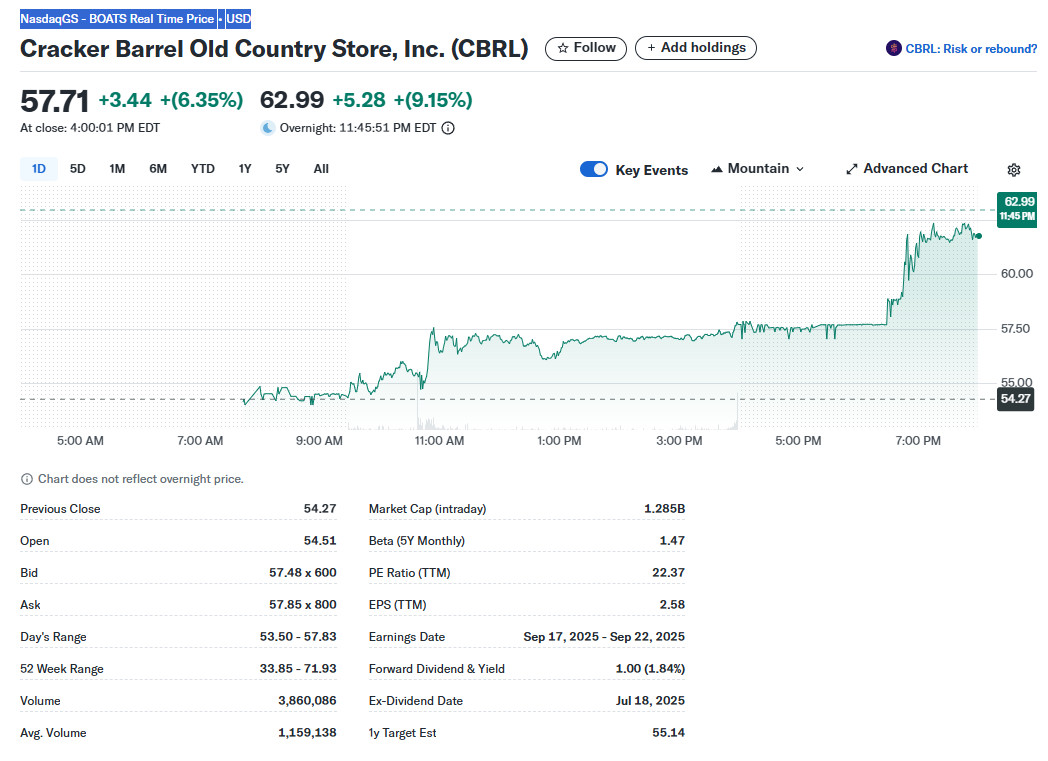Open the Mountain chart type dropdown
This screenshot has height=761, width=1048.
[758, 169]
